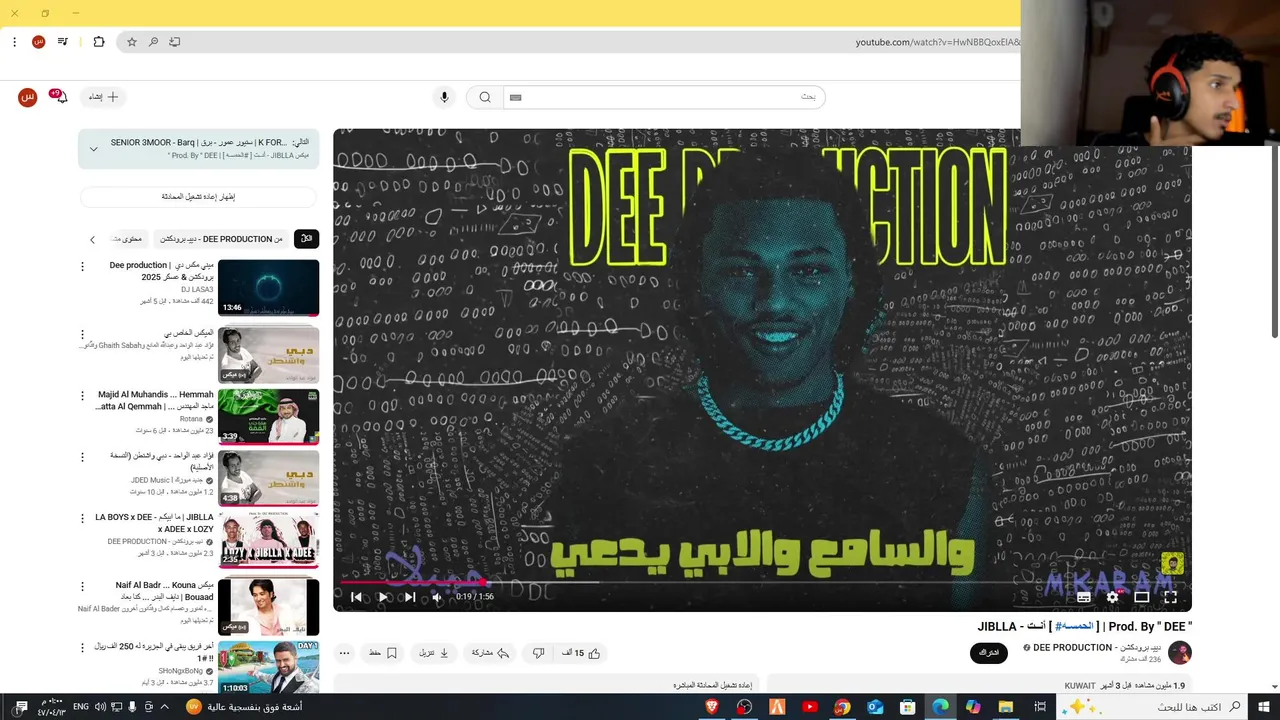This screenshot has height=720, width=1280.
Task: Expand the up-next mix panel chevron
Action: tap(93, 149)
